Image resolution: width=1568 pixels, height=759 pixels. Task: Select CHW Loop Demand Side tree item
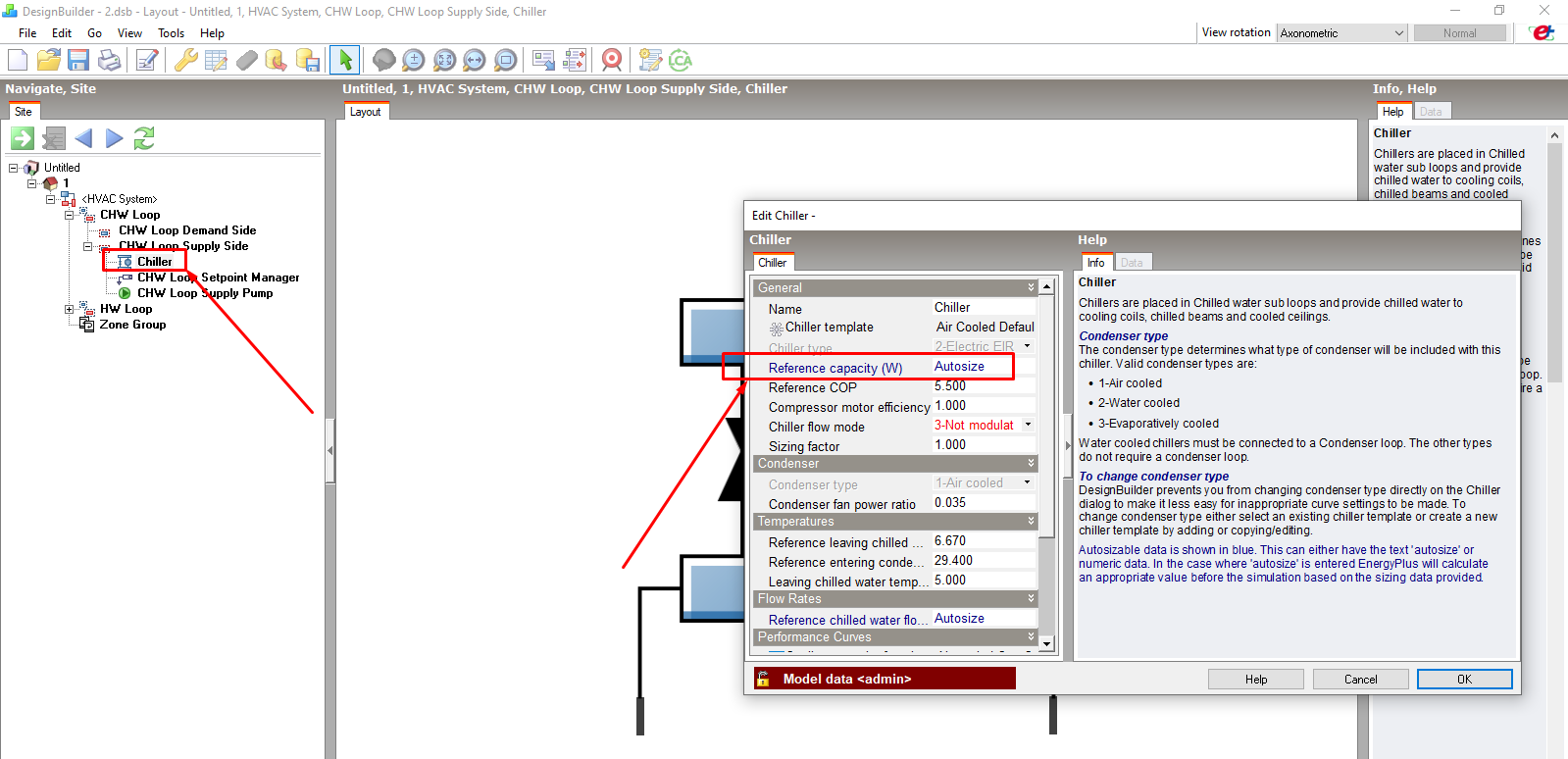pos(187,230)
